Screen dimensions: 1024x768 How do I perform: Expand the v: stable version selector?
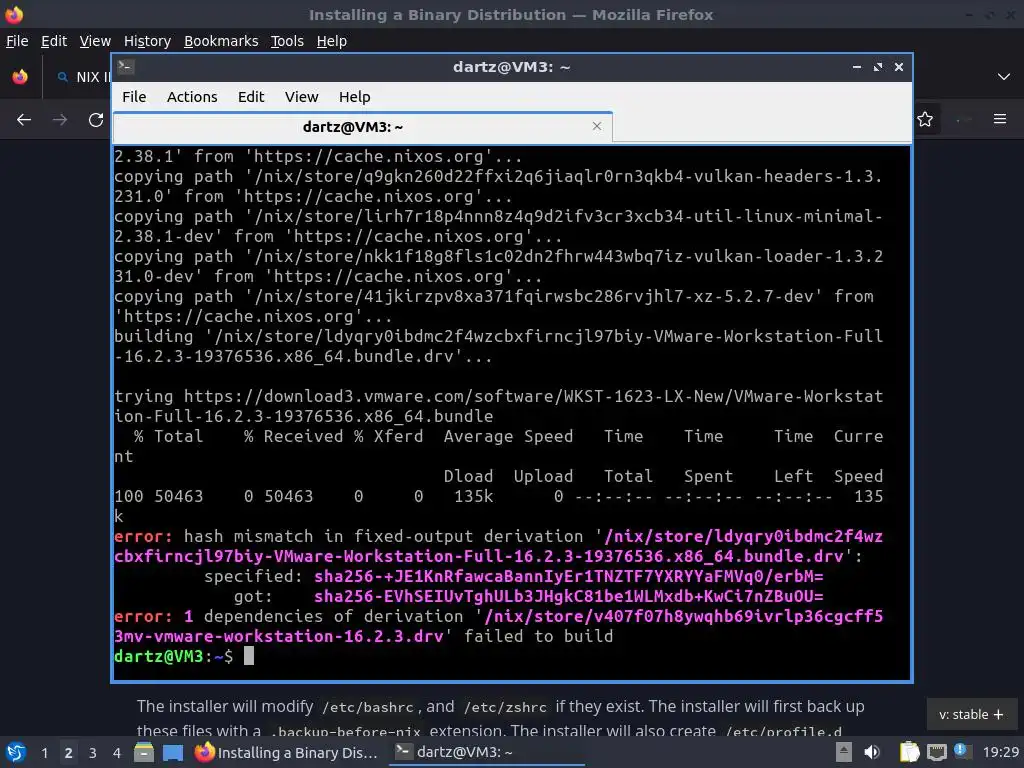coord(971,714)
